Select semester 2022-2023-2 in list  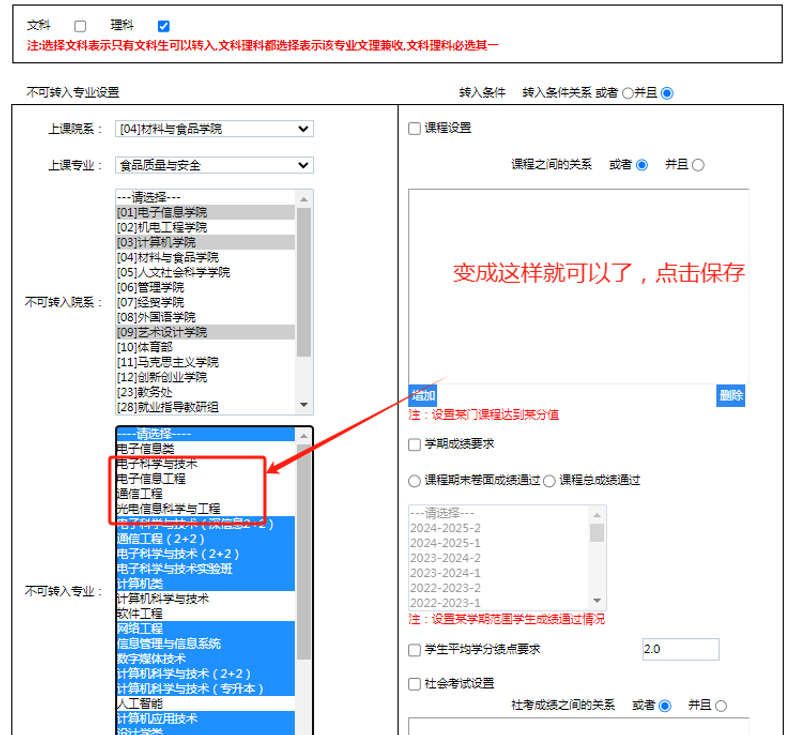[499, 588]
